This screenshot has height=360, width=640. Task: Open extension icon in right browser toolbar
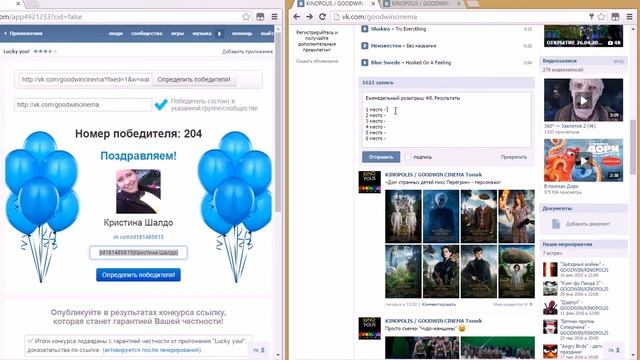[615, 17]
